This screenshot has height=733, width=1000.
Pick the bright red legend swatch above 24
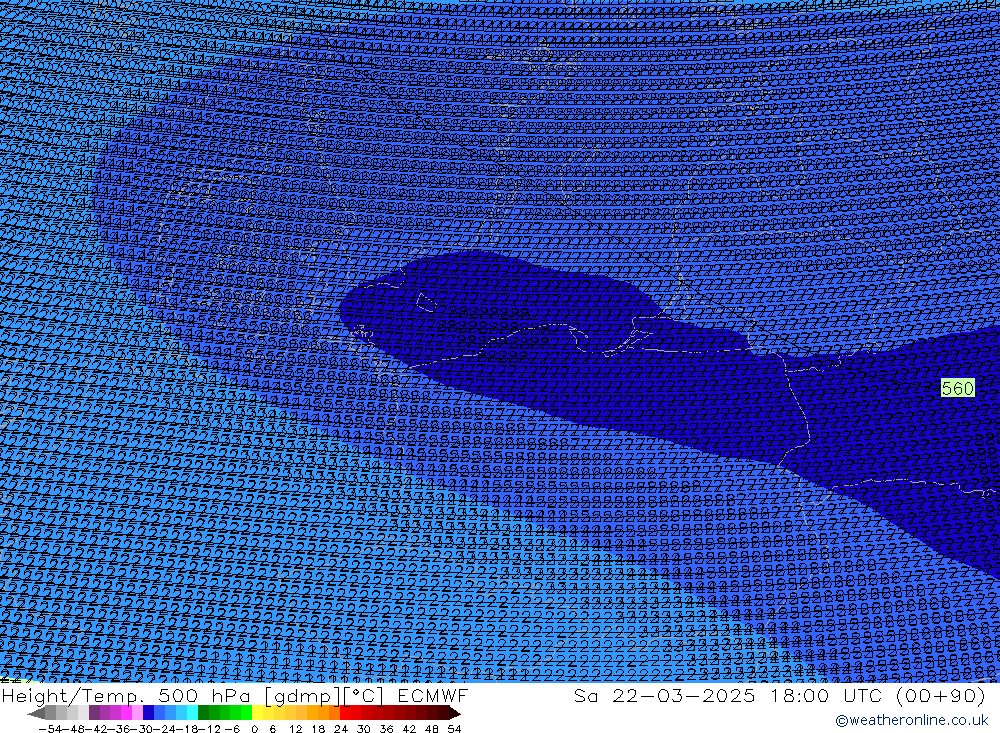click(345, 713)
